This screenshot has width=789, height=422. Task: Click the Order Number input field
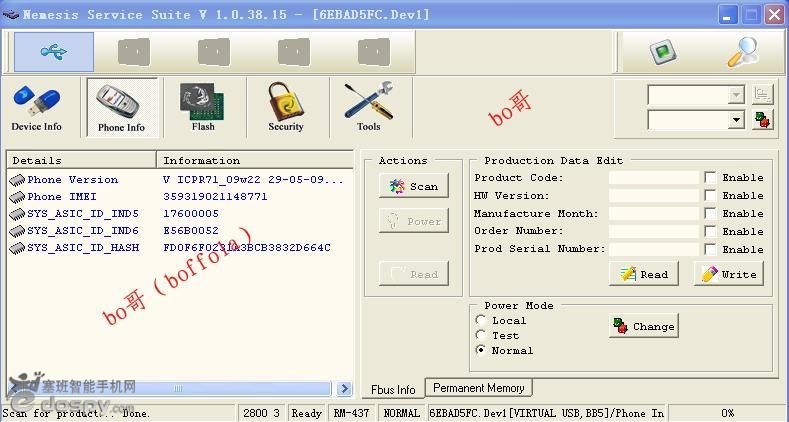[x=654, y=231]
